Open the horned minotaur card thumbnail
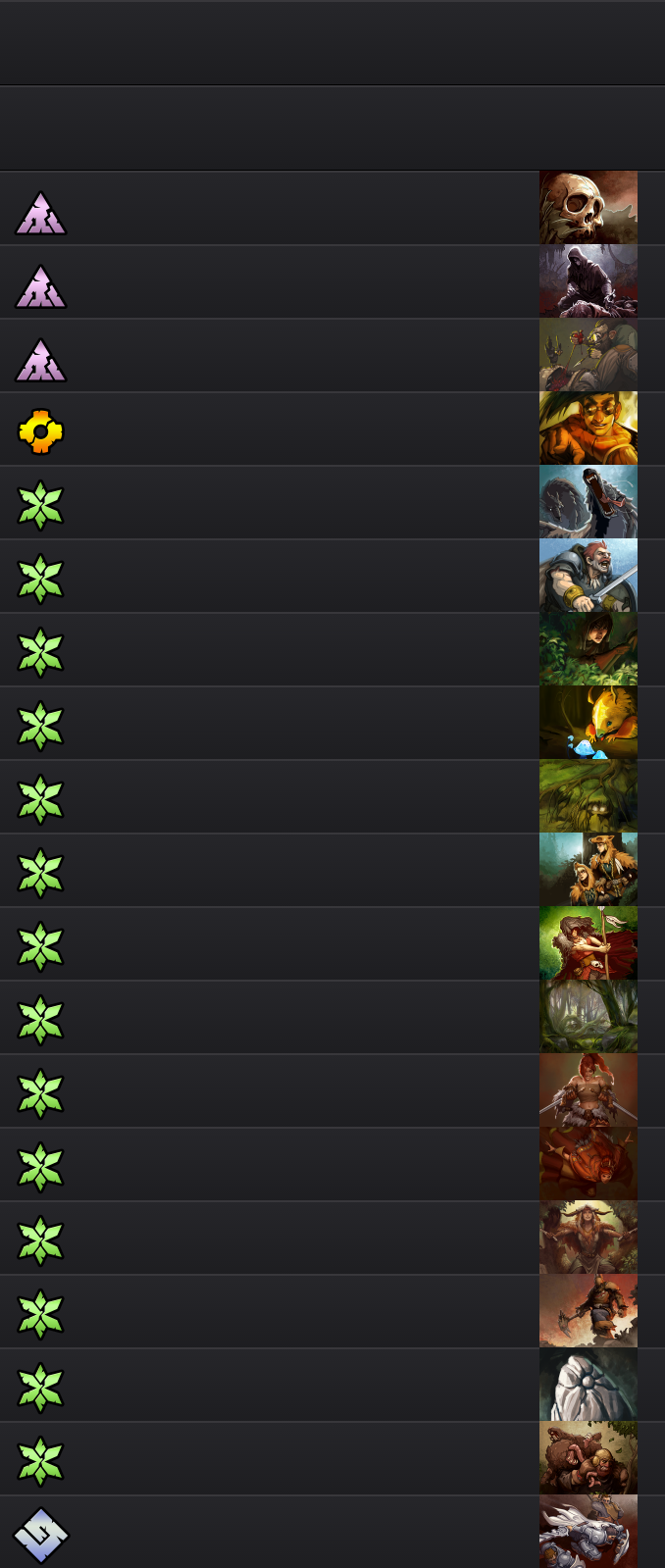This screenshot has width=665, height=1568. coord(588,1238)
